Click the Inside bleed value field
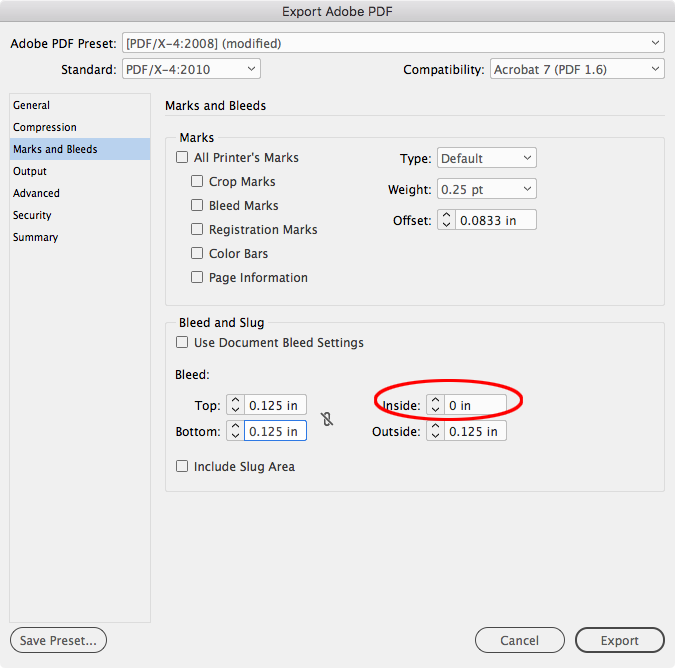 click(475, 405)
